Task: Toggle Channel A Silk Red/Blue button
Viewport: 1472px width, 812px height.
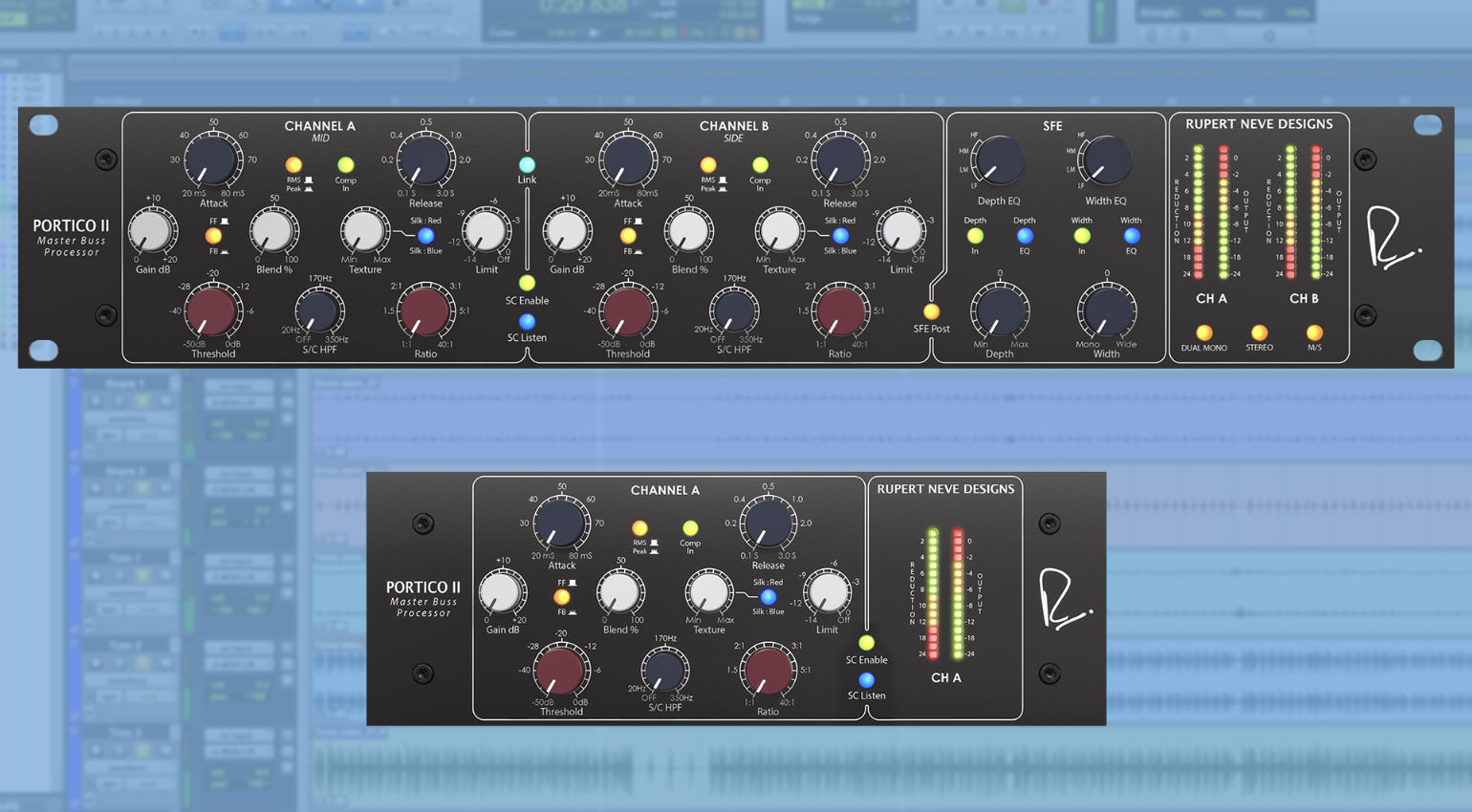Action: click(x=426, y=235)
